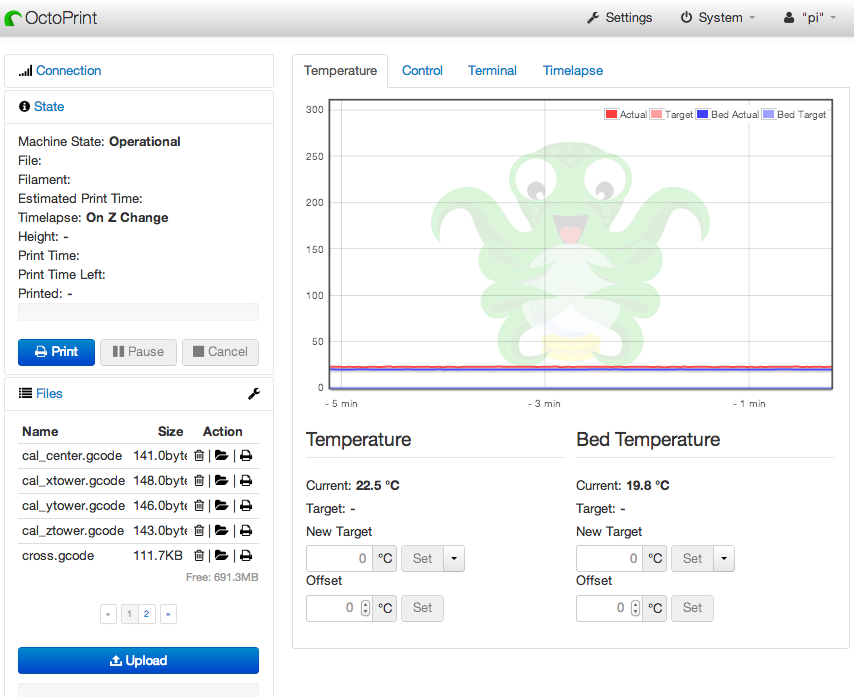854x697 pixels.
Task: Toggle the Bed Target series in the legend
Action: pyautogui.click(x=795, y=114)
